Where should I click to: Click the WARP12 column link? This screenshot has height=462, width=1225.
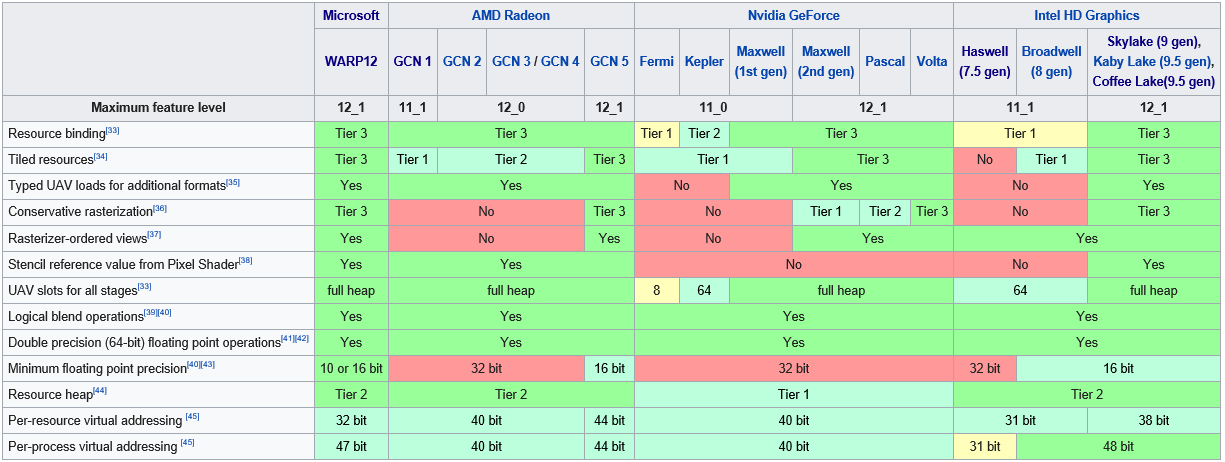[351, 61]
